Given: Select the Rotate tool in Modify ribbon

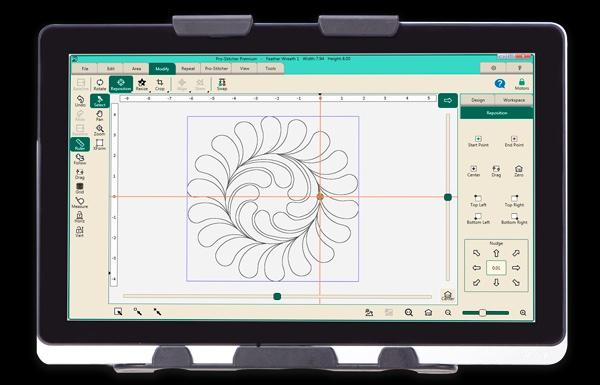Looking at the screenshot, I should click(x=100, y=84).
